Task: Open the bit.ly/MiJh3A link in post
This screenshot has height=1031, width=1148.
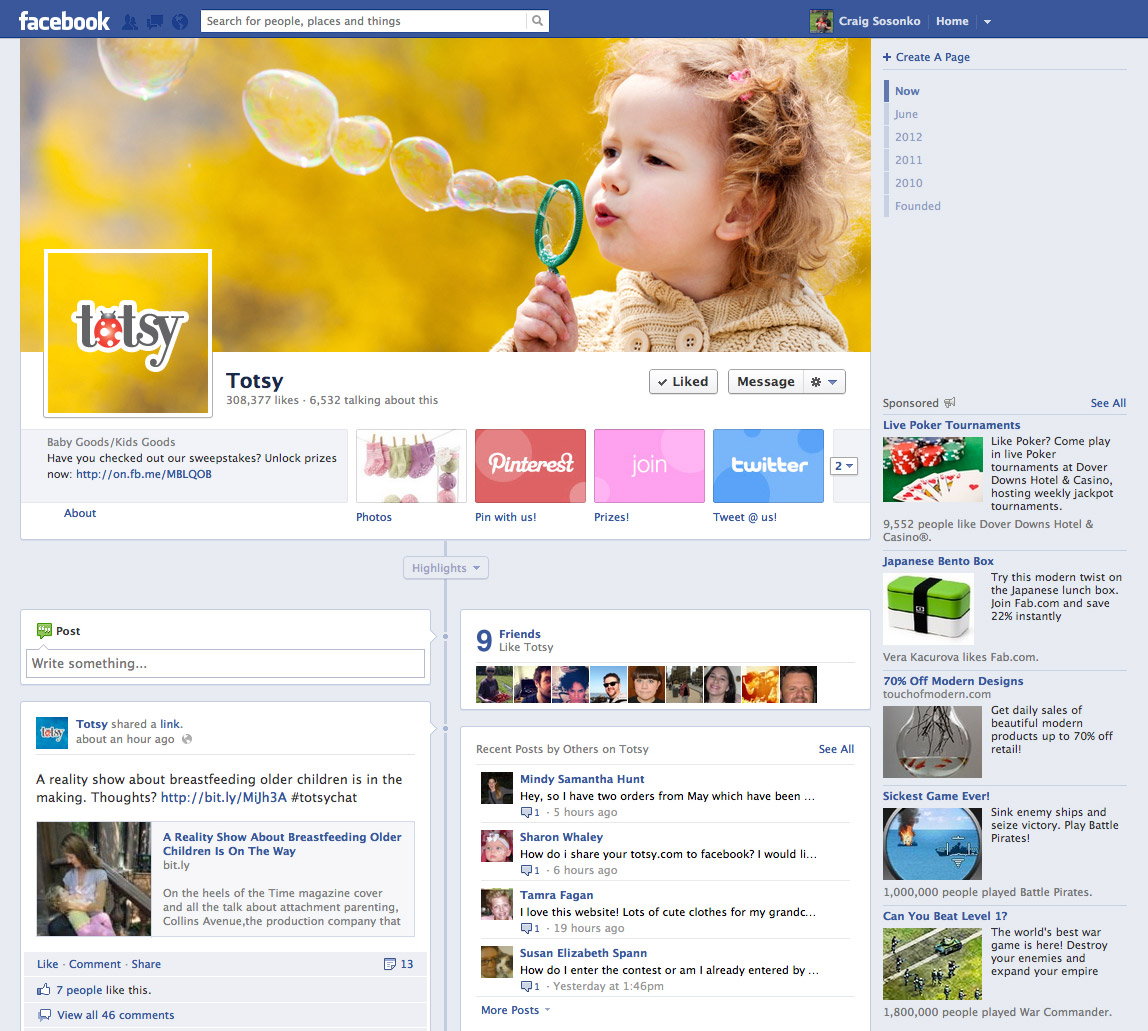Action: [x=223, y=797]
